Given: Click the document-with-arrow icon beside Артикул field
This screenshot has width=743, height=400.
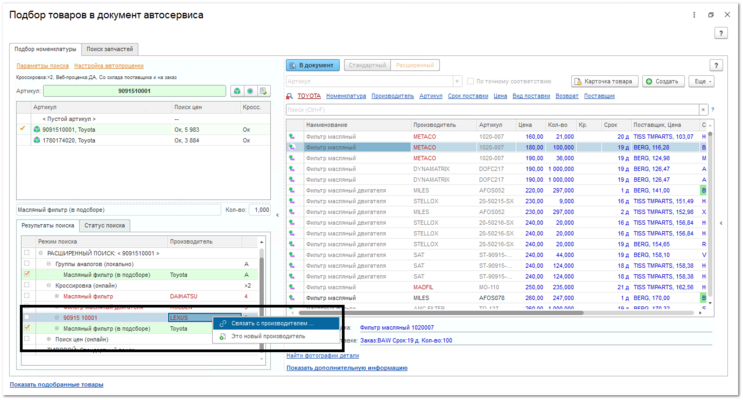Looking at the screenshot, I should [263, 91].
